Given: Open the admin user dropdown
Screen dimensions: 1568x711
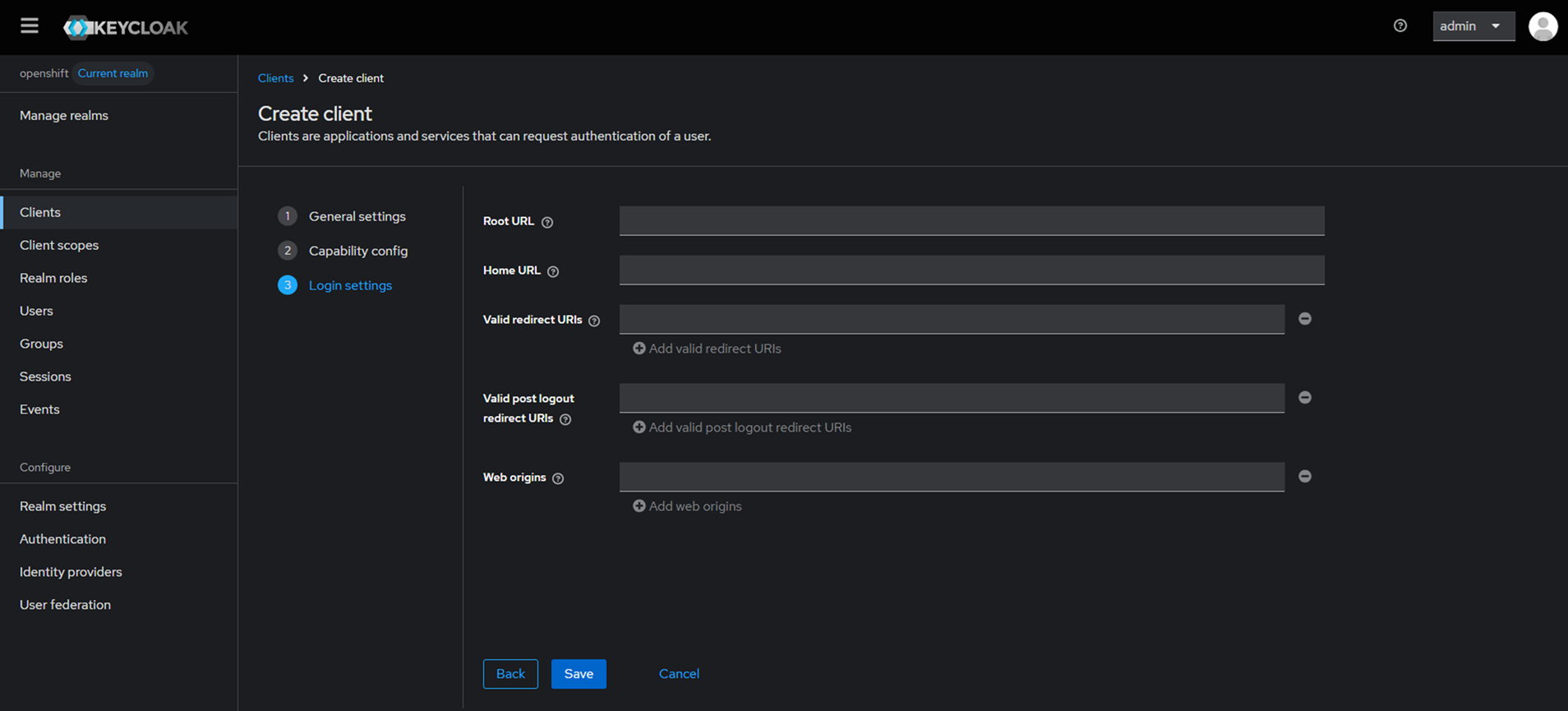Looking at the screenshot, I should click(x=1473, y=26).
